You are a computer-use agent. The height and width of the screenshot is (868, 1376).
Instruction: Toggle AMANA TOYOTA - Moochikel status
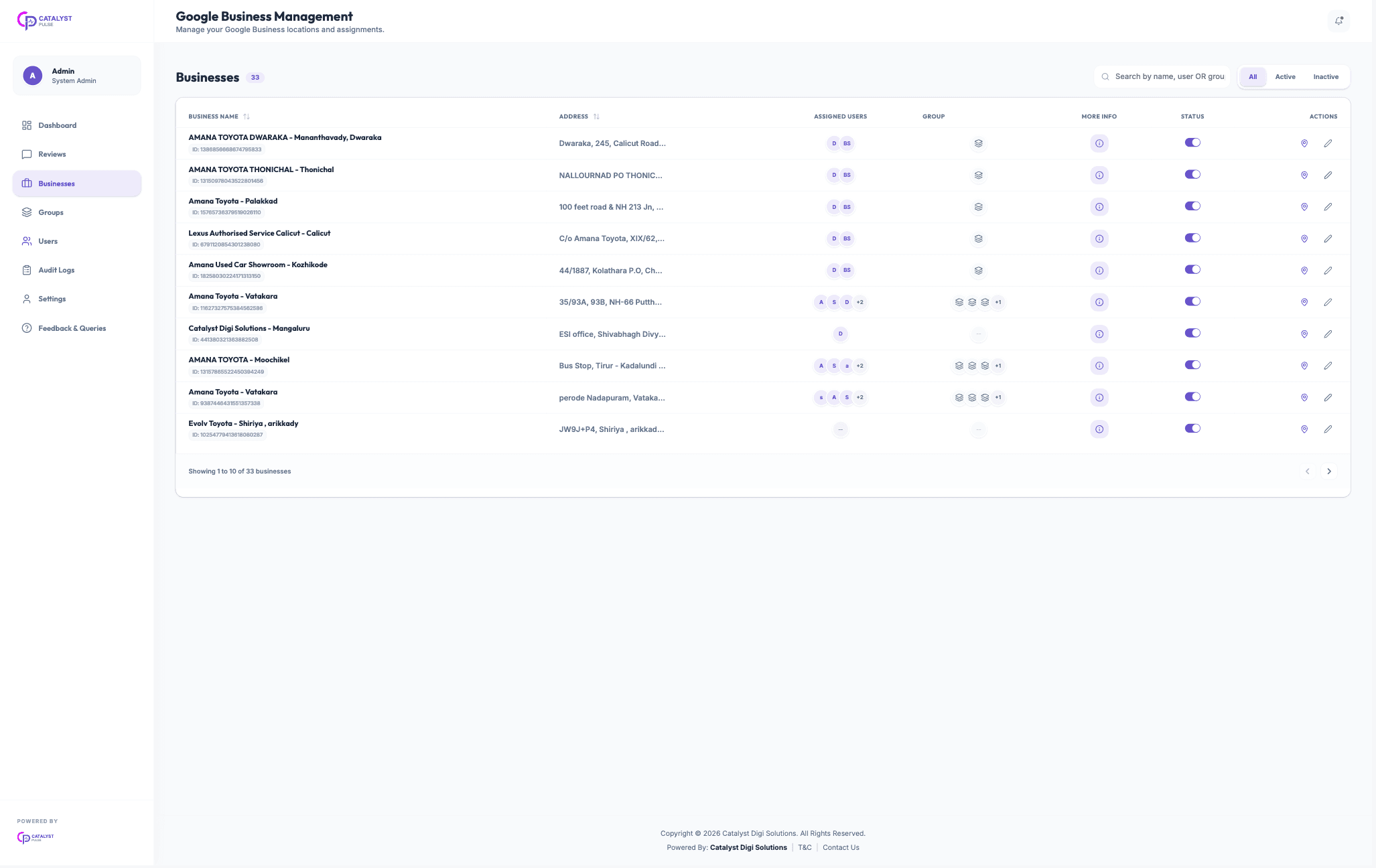click(1192, 365)
